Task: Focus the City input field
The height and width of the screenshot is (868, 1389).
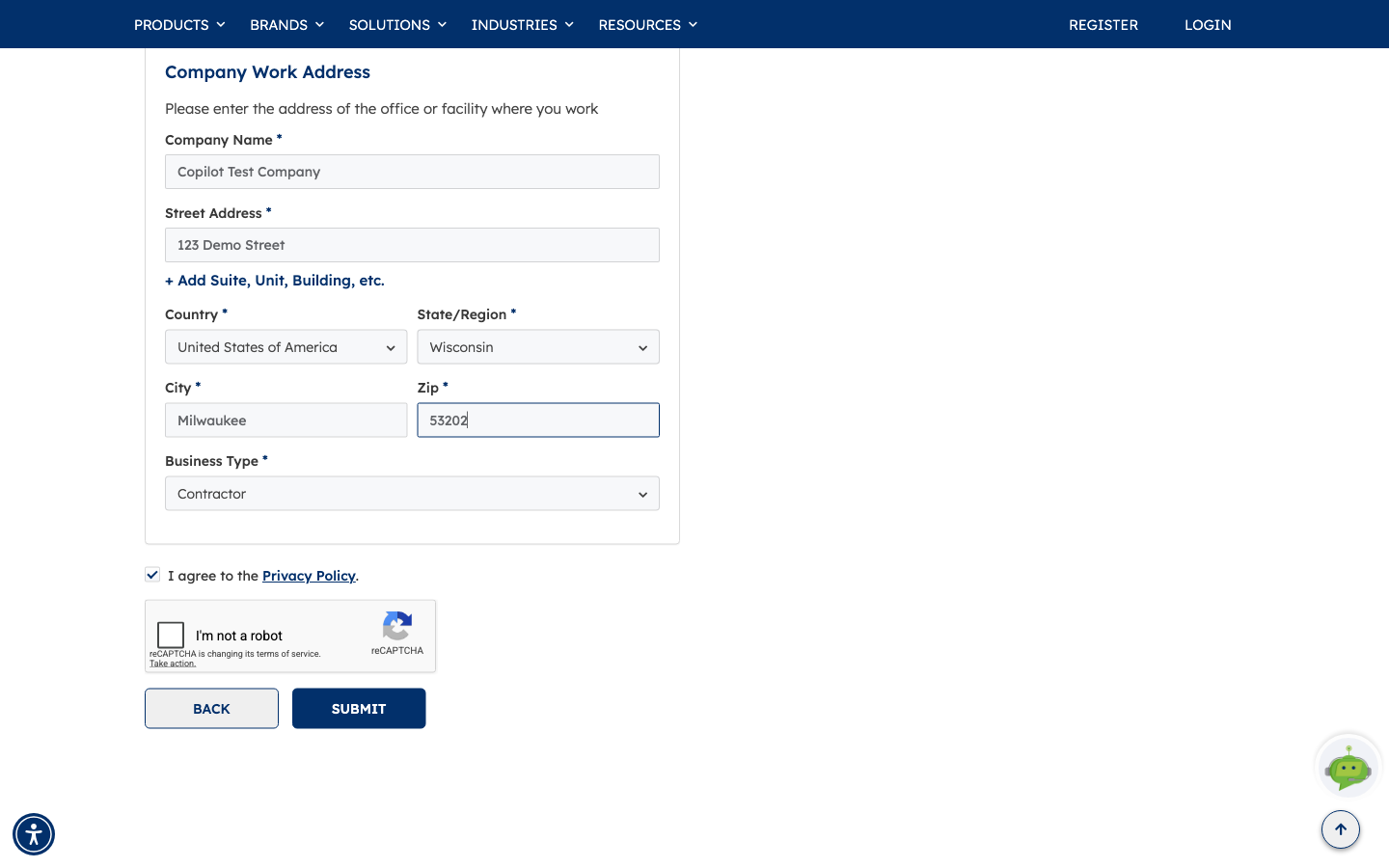Action: [x=286, y=420]
